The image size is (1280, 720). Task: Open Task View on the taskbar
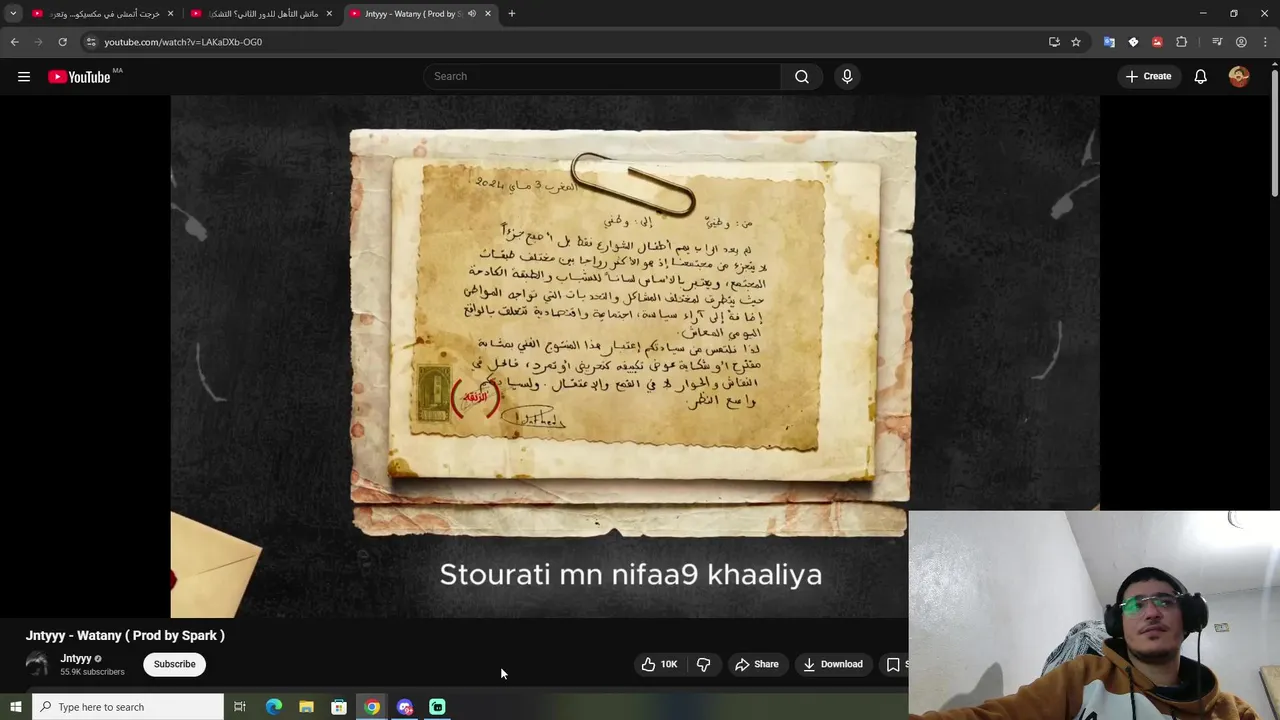click(240, 707)
